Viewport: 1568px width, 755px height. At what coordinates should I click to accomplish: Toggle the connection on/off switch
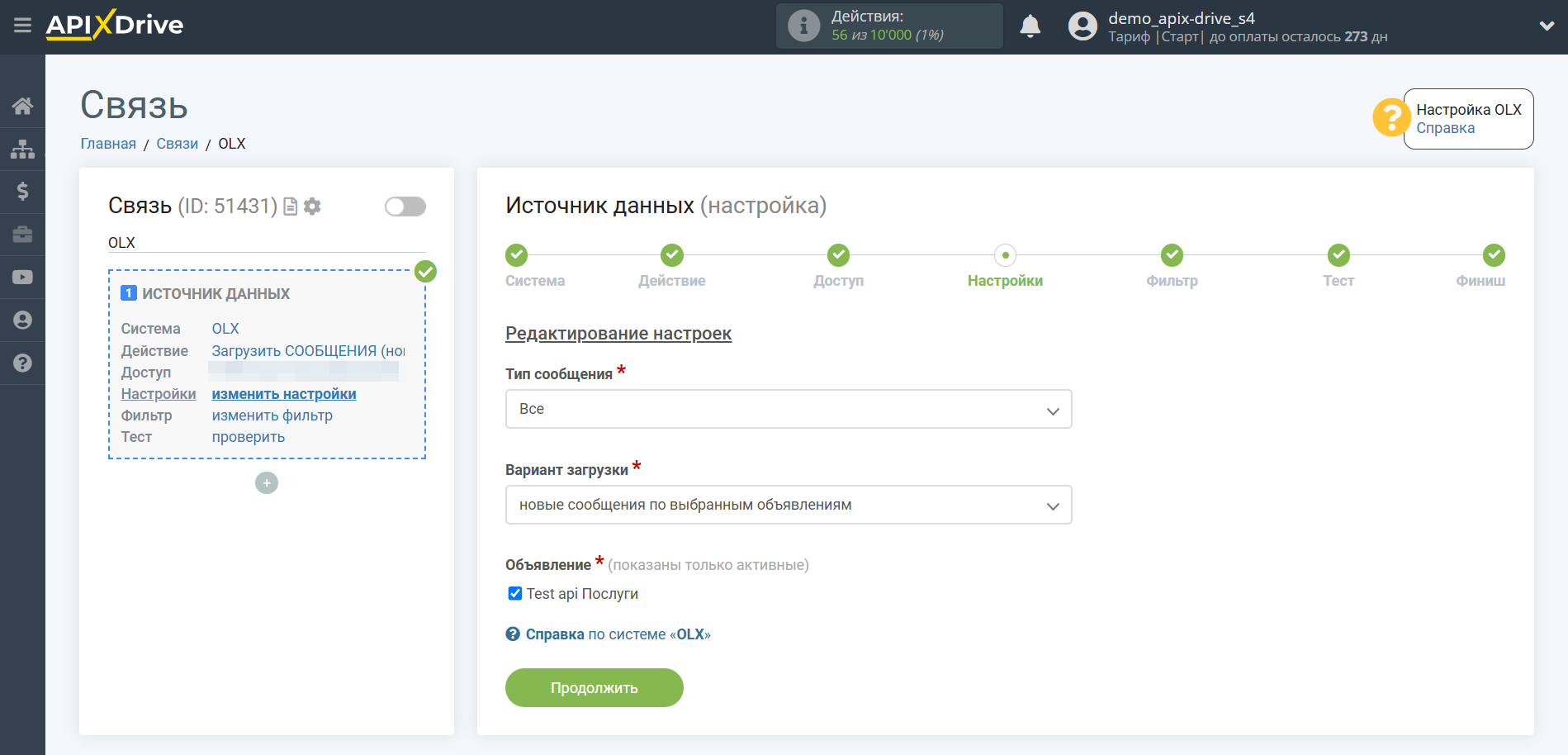(x=405, y=207)
